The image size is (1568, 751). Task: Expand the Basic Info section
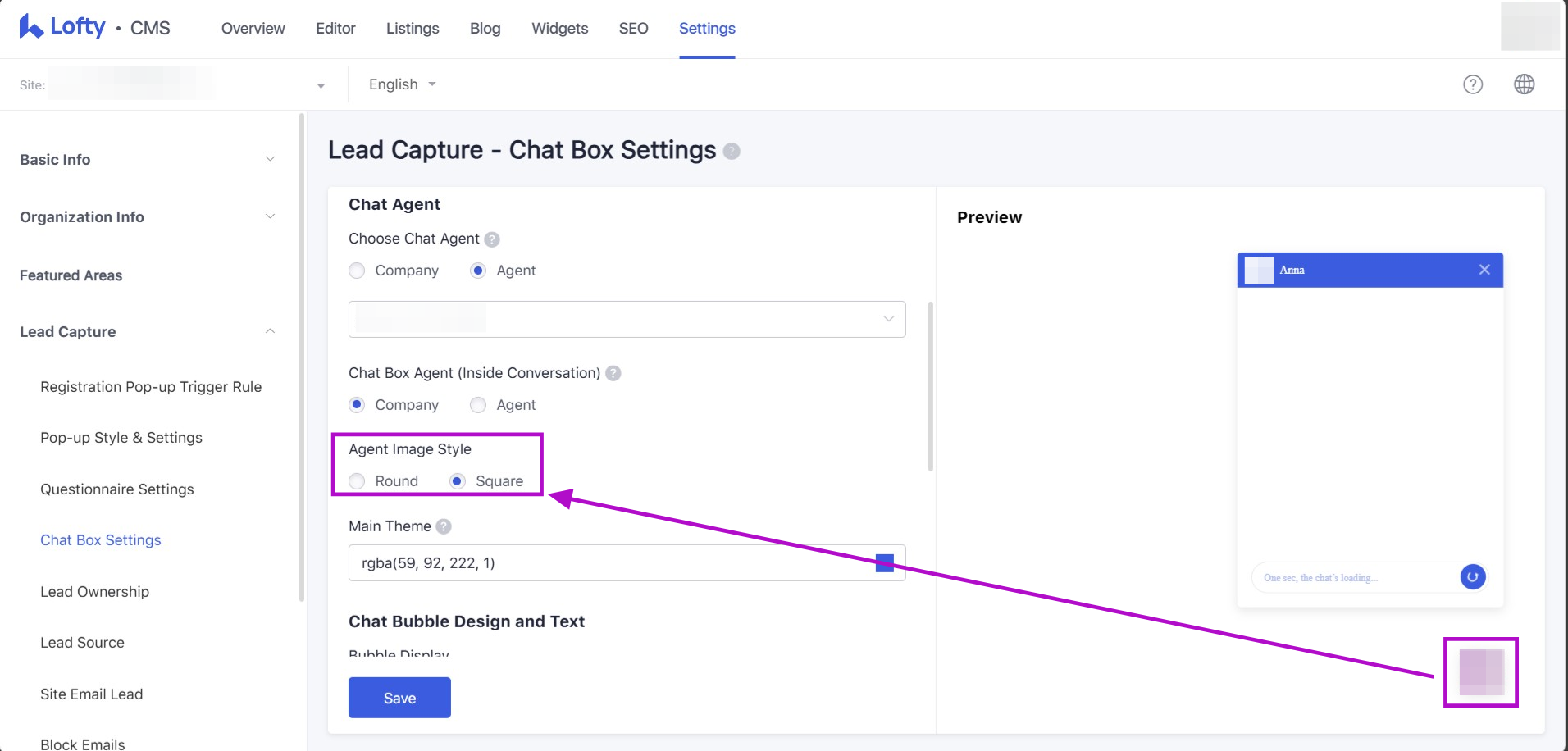coord(148,160)
